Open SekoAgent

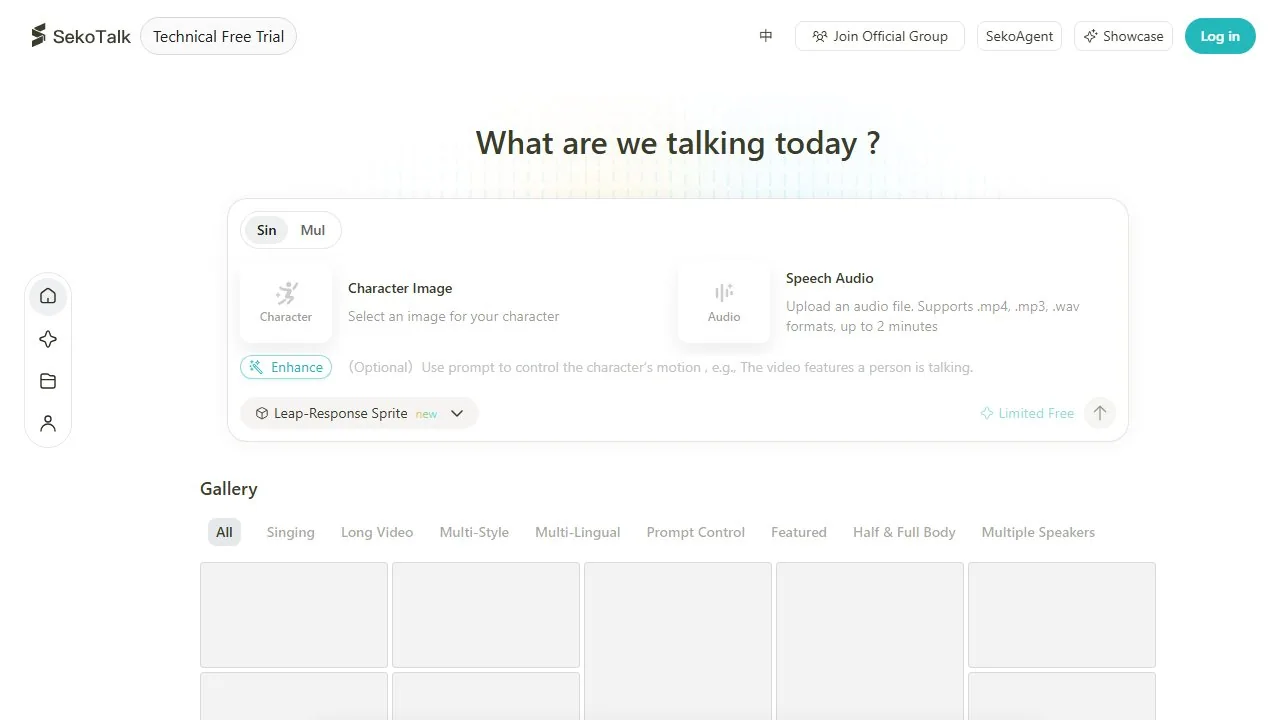[x=1019, y=36]
